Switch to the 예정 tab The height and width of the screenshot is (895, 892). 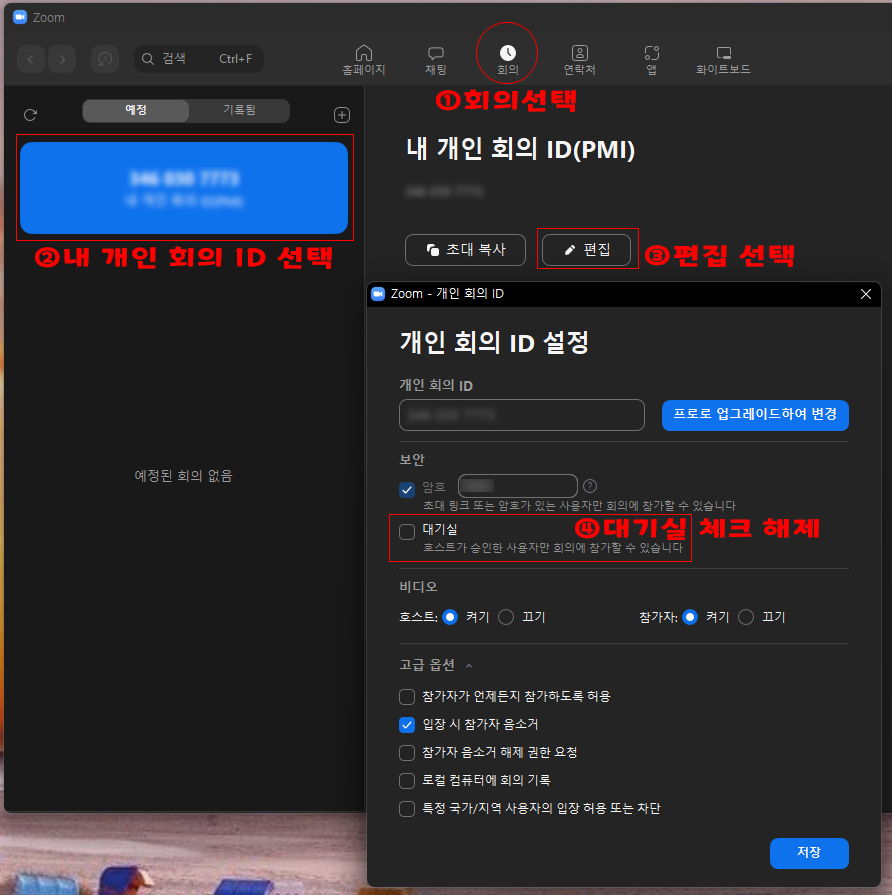[x=136, y=110]
